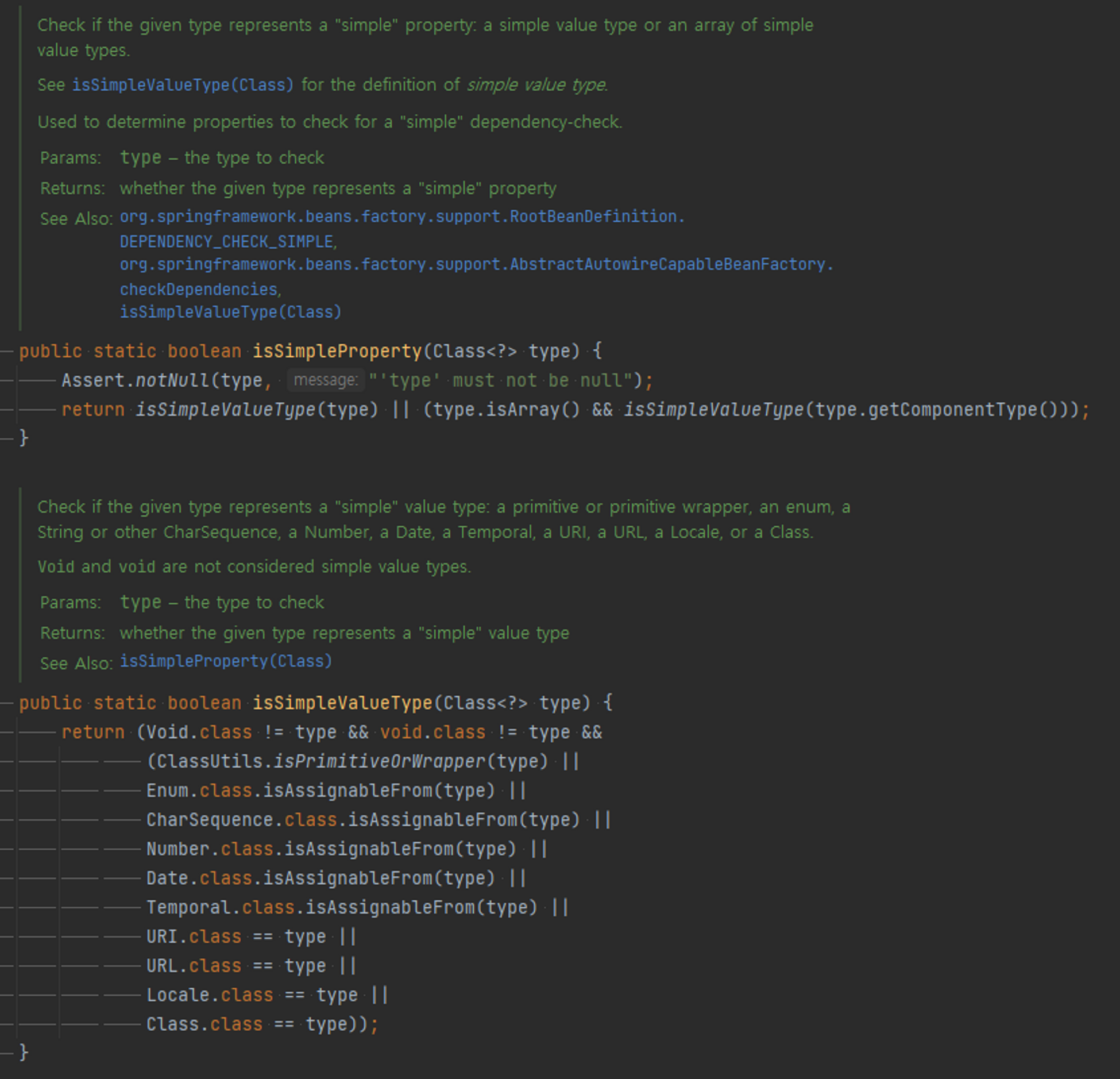Image resolution: width=1120 pixels, height=1079 pixels.
Task: Follow the isSimpleProperty(Class) See Also link
Action: 225,661
